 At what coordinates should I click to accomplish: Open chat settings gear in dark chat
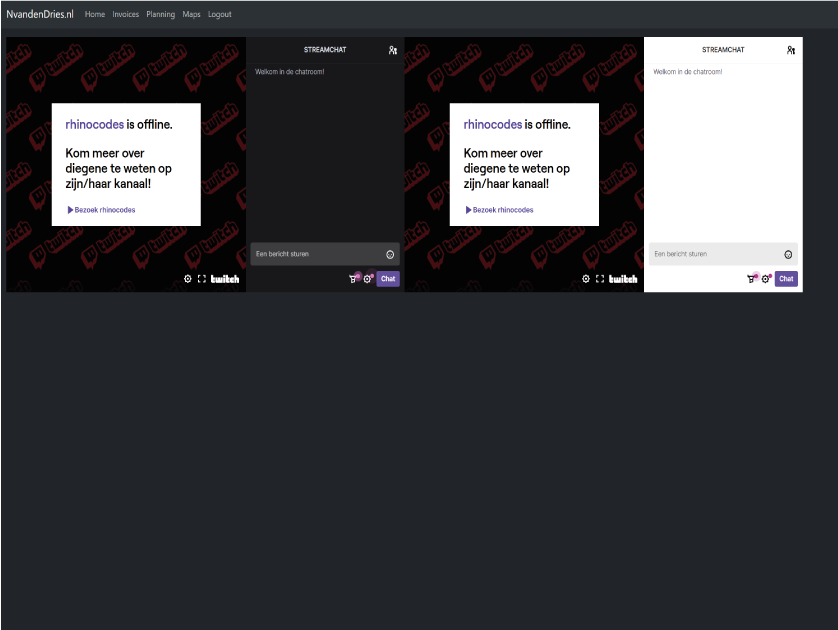coord(367,278)
